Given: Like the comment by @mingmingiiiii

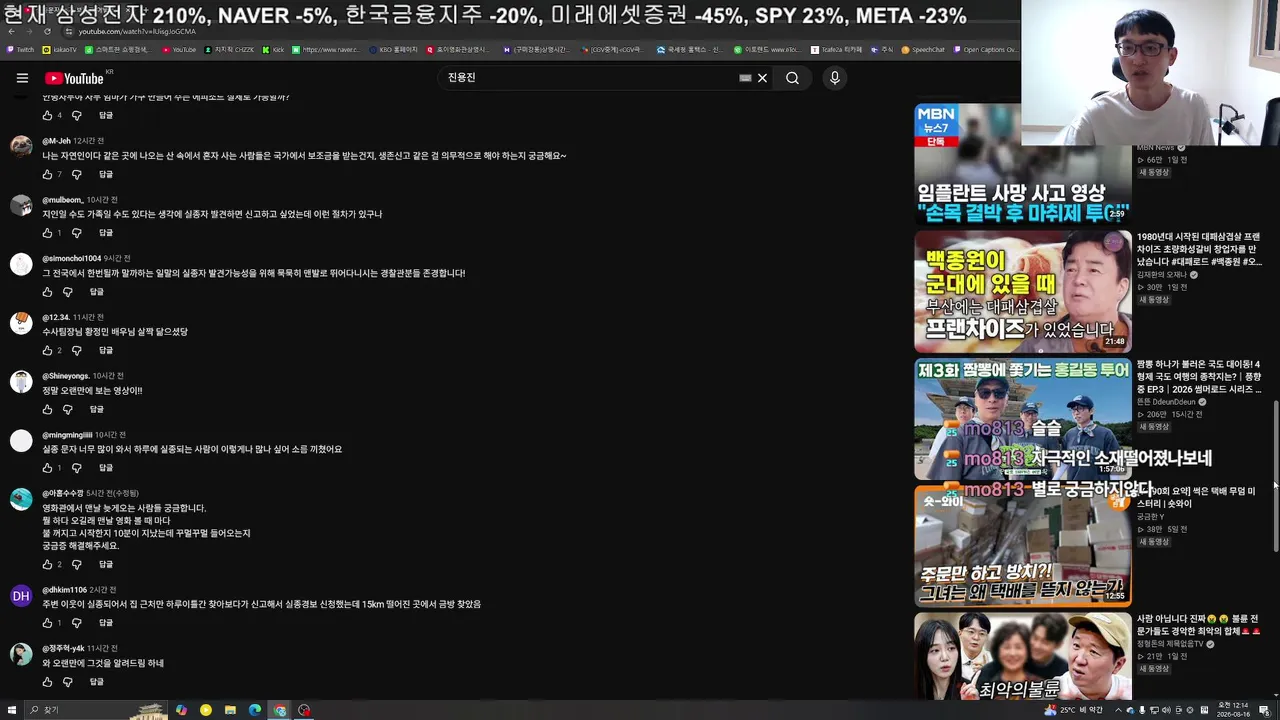Looking at the screenshot, I should [47, 468].
